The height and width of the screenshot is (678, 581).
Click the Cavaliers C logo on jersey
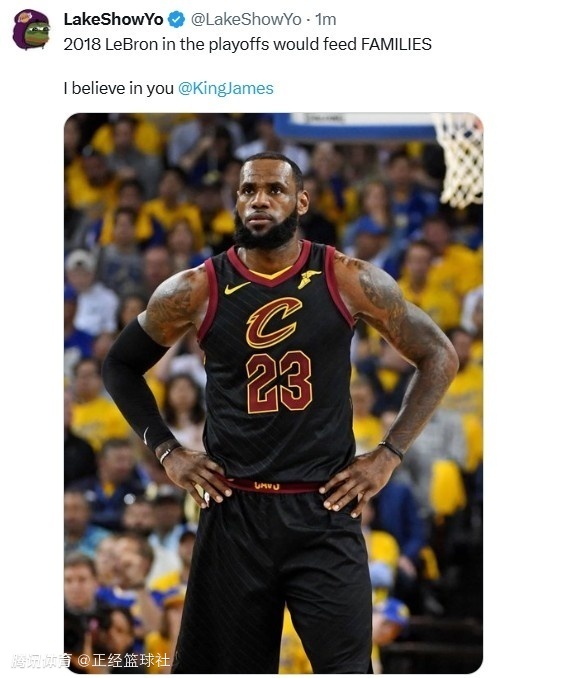pyautogui.click(x=273, y=323)
